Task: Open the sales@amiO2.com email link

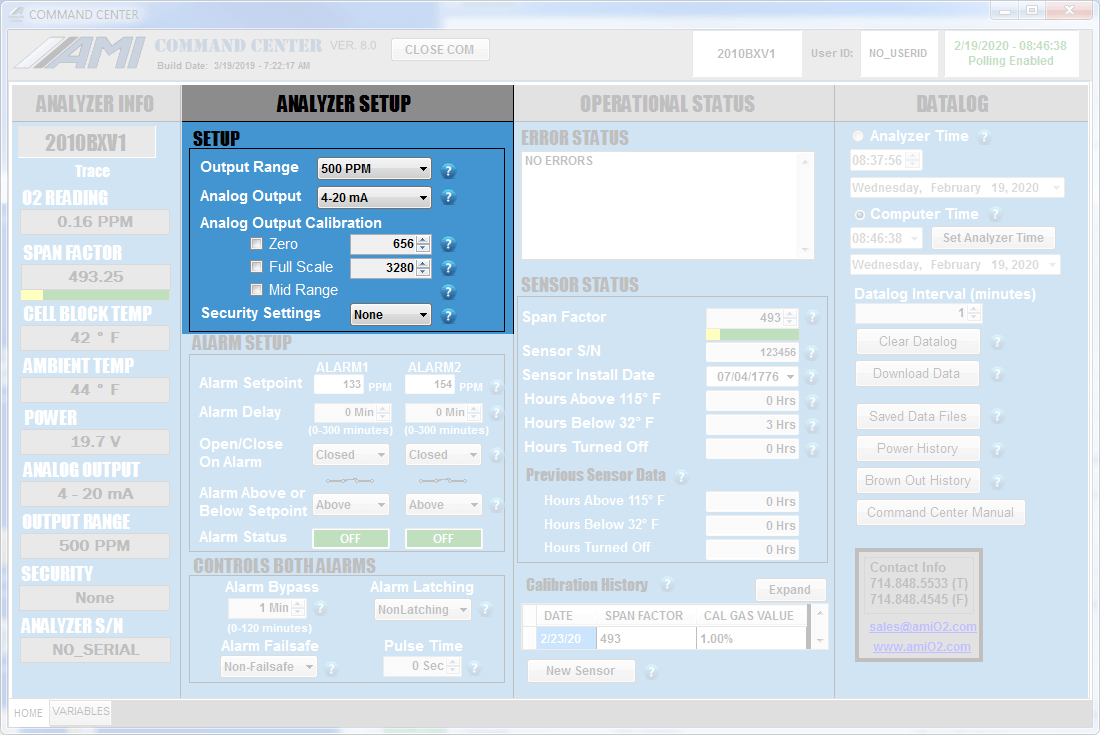Action: pos(923,627)
